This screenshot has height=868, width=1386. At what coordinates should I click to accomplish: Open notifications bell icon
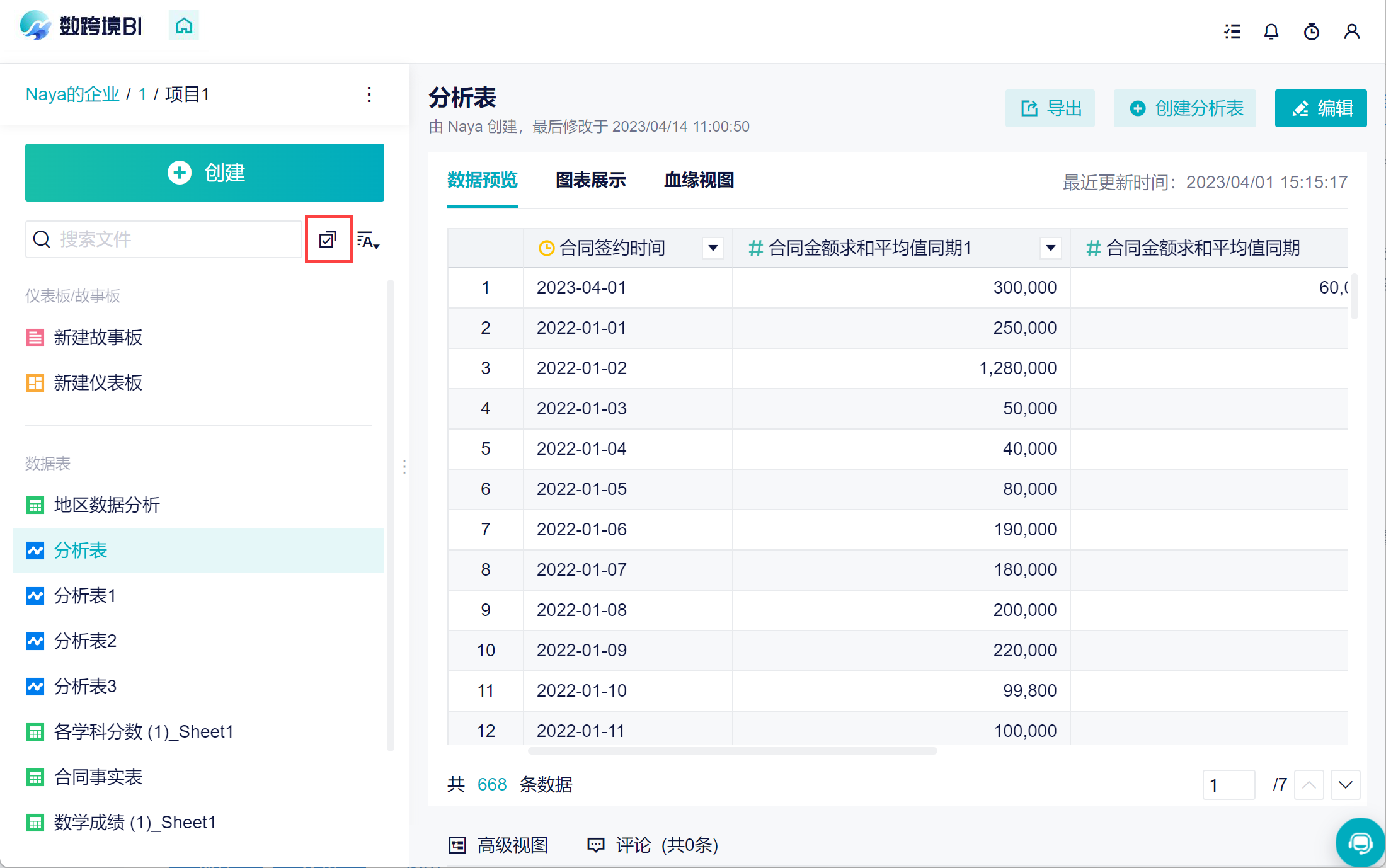point(1271,31)
